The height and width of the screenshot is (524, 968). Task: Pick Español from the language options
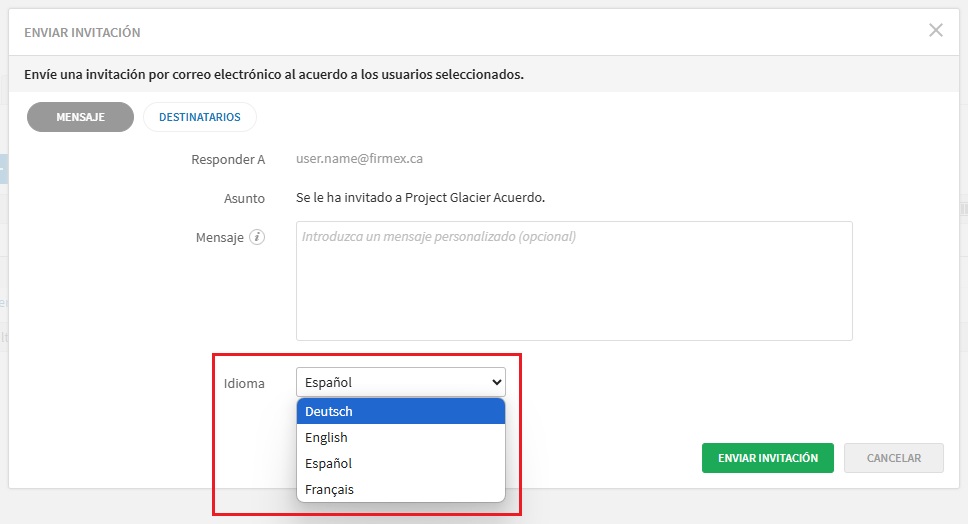(401, 463)
